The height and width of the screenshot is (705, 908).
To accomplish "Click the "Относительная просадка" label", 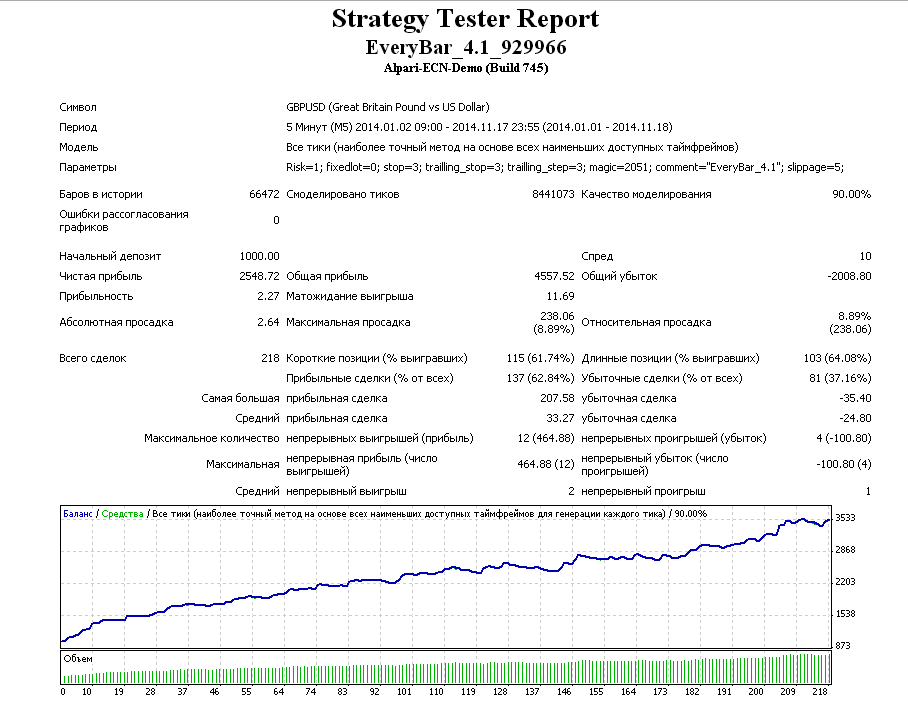I will [646, 323].
